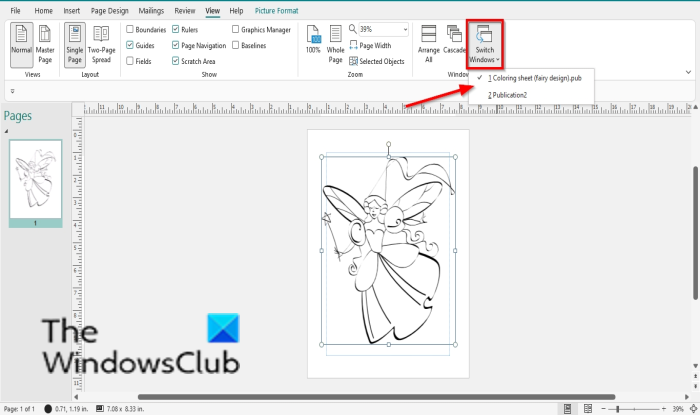Enable Graphics Manager checkbox
700x415 pixels.
235,29
